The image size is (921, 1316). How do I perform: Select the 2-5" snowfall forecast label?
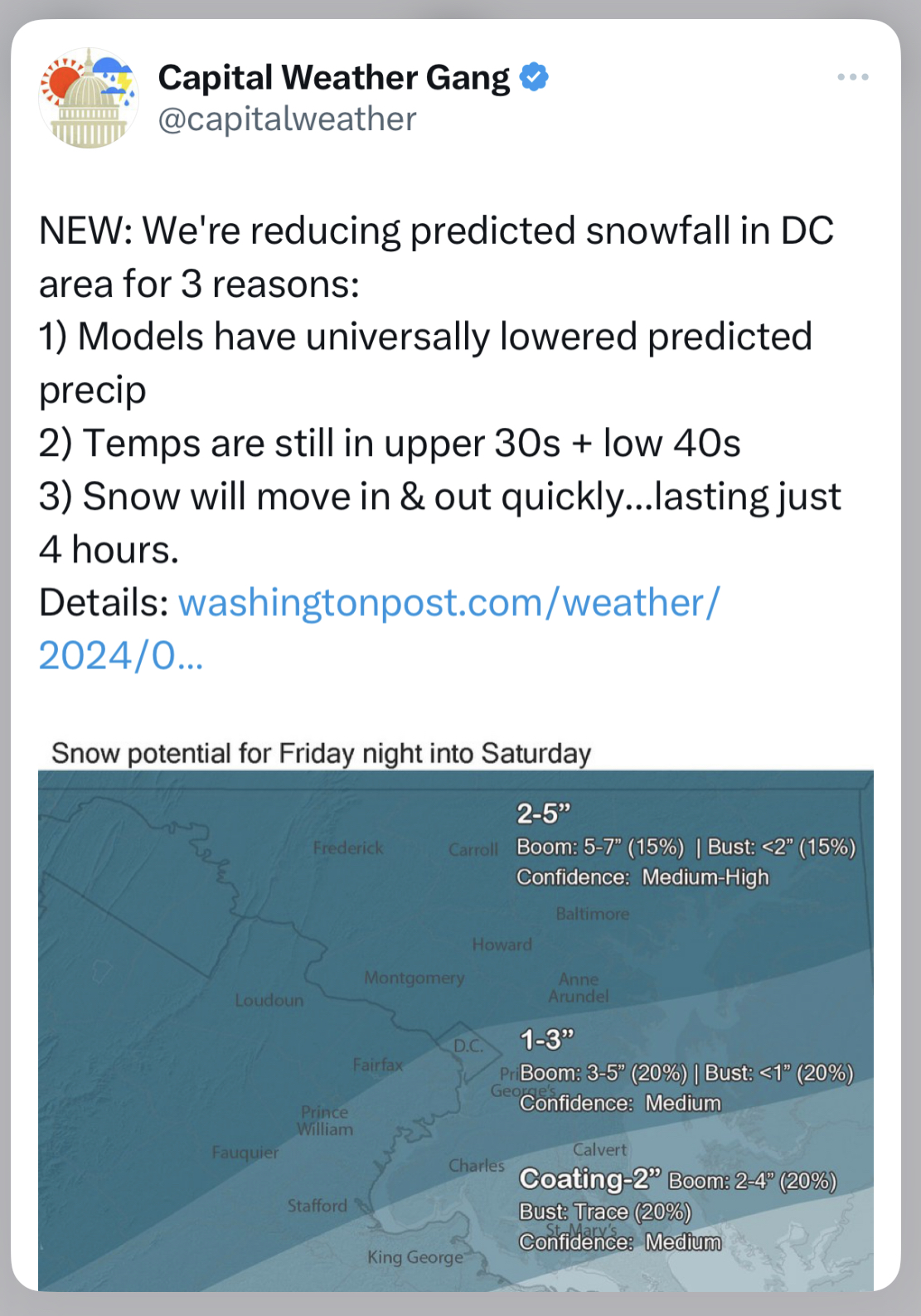click(544, 813)
